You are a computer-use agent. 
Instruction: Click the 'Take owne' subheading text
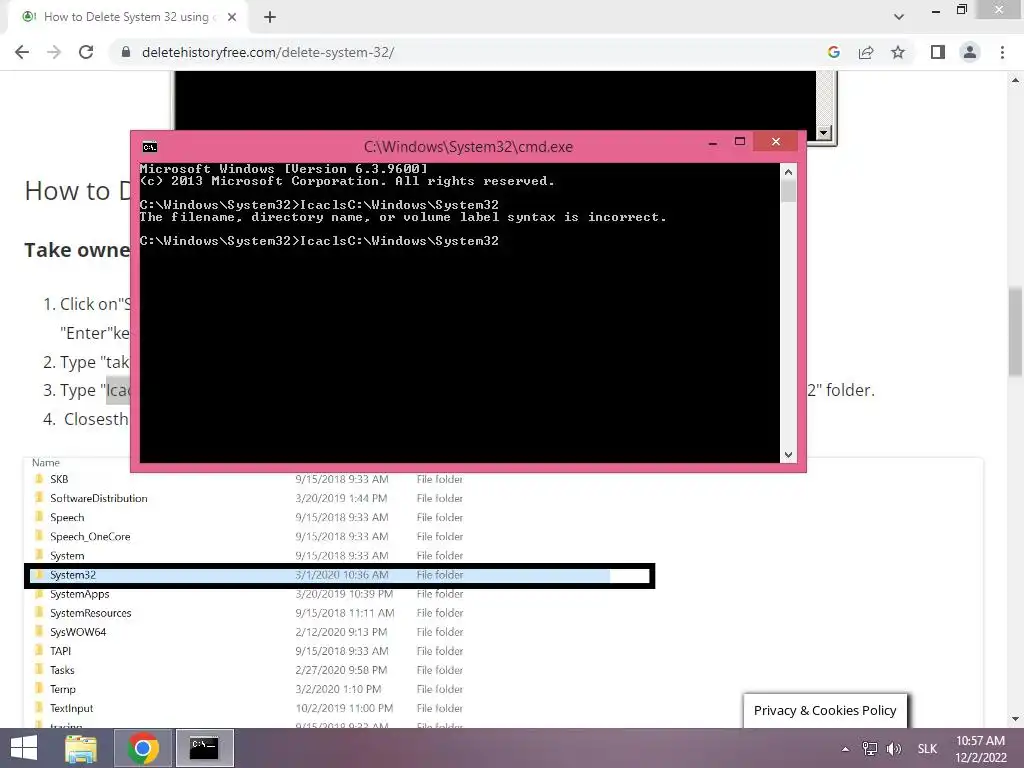[77, 250]
